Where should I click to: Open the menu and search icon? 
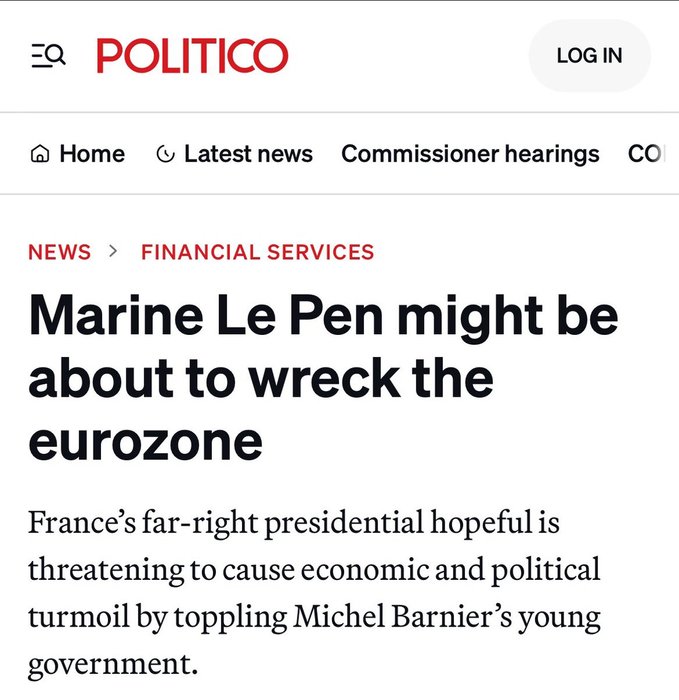click(48, 56)
